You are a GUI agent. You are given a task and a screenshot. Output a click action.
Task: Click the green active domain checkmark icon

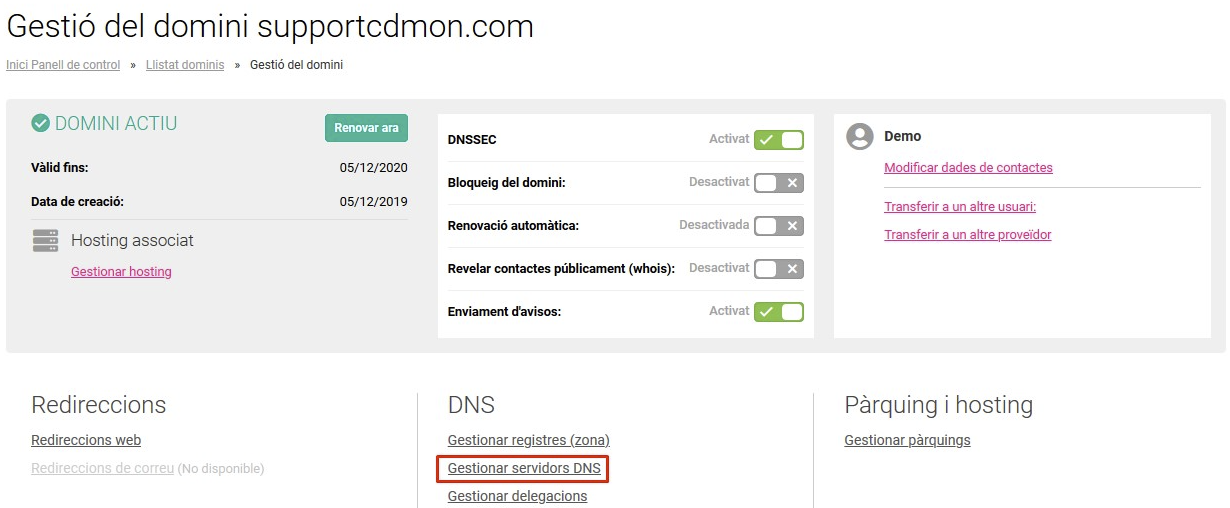pos(41,123)
